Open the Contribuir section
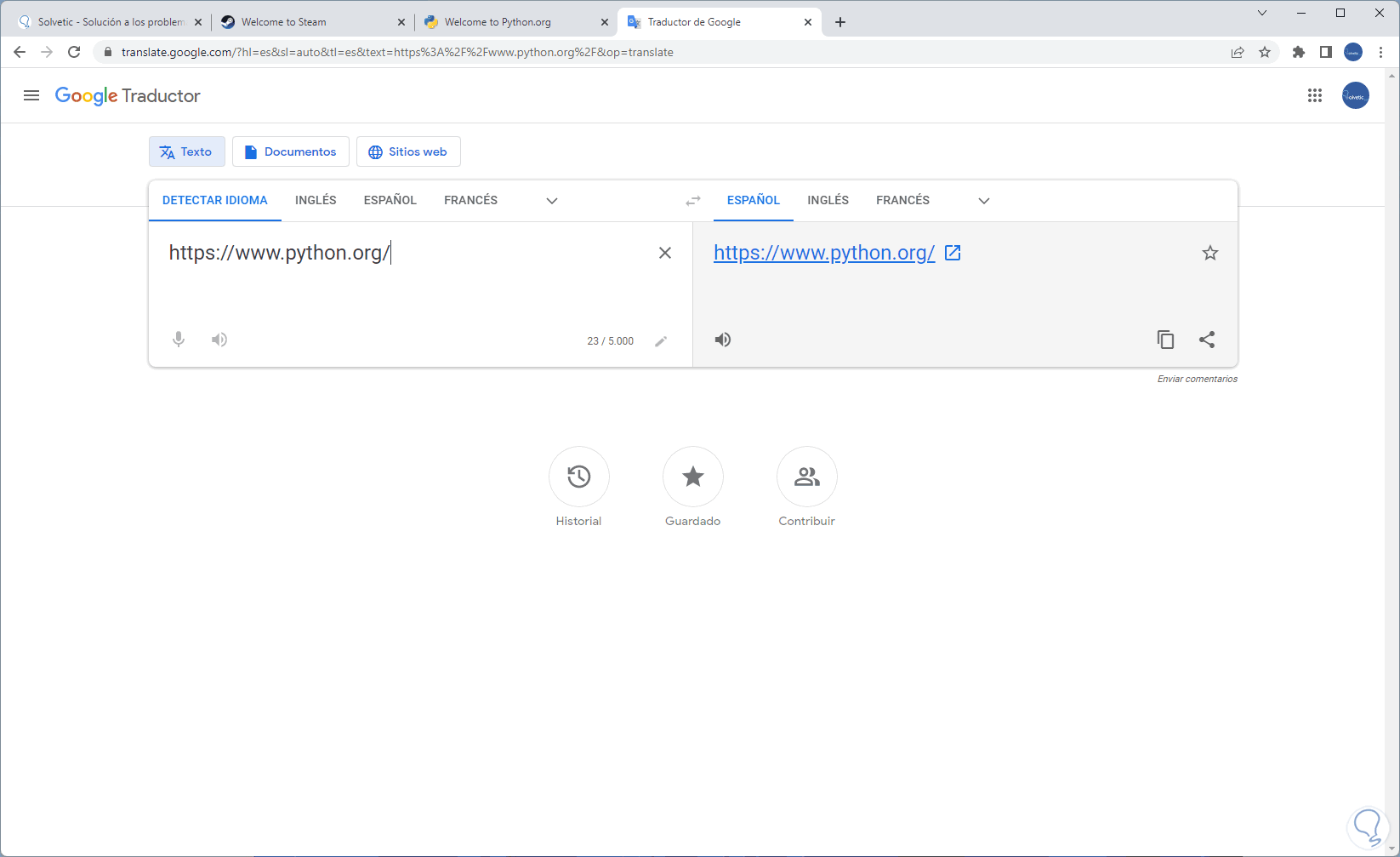Screen dimensions: 1400x857 807,477
